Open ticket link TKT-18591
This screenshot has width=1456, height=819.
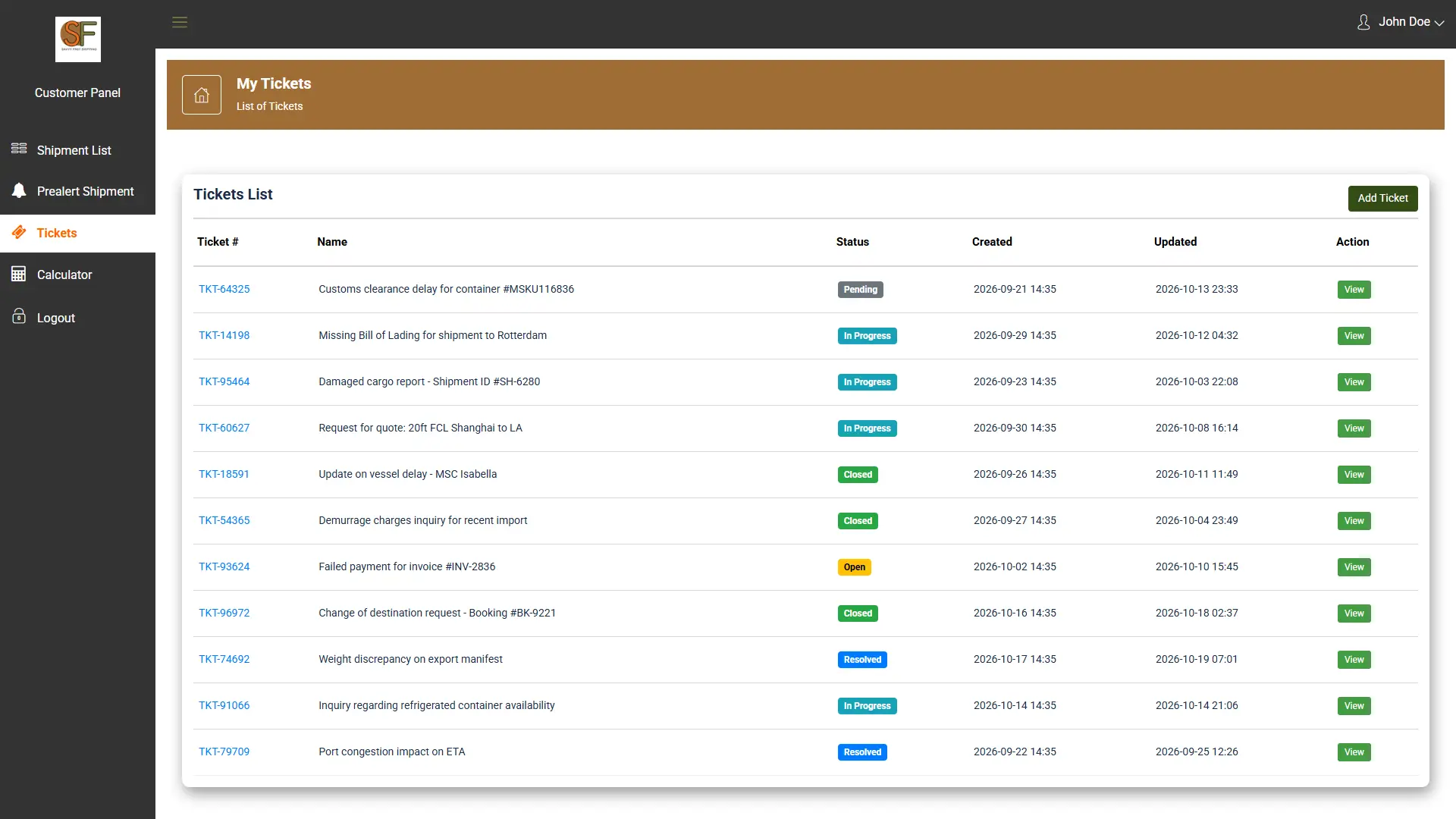point(224,474)
